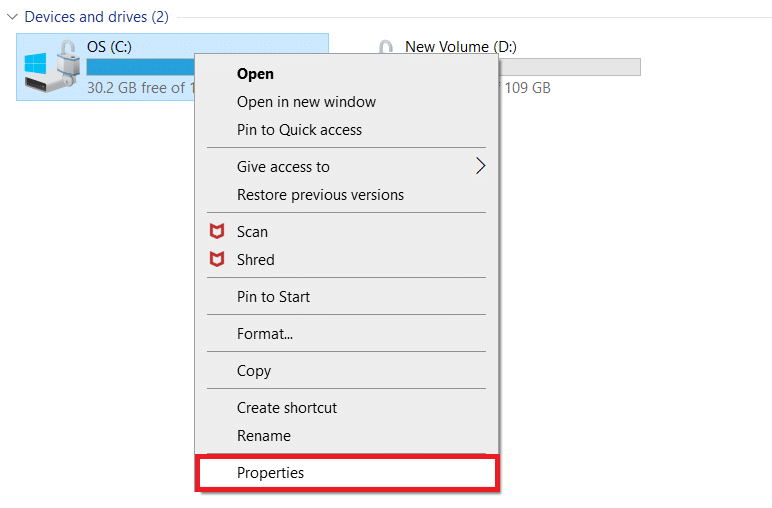Image resolution: width=772 pixels, height=508 pixels.
Task: Run McAfee Scan on the drive
Action: point(252,231)
